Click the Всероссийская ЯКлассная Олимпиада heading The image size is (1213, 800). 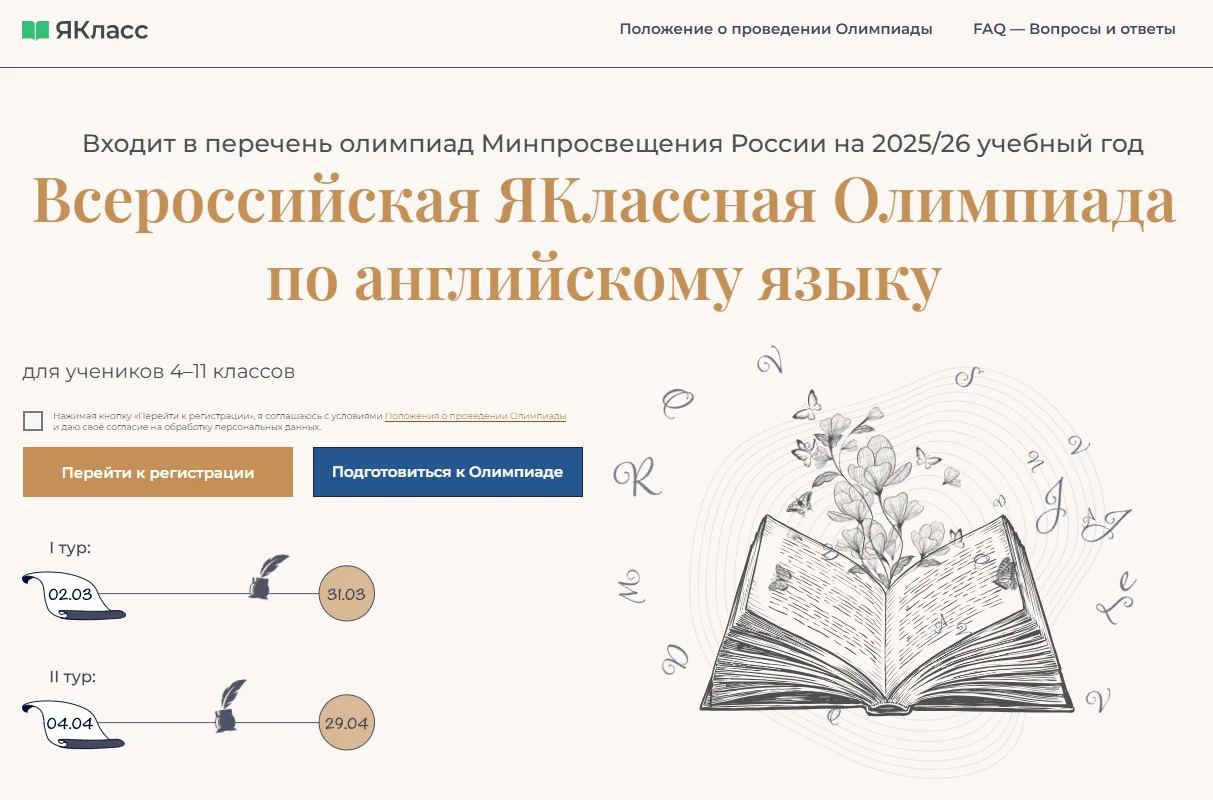pos(604,202)
